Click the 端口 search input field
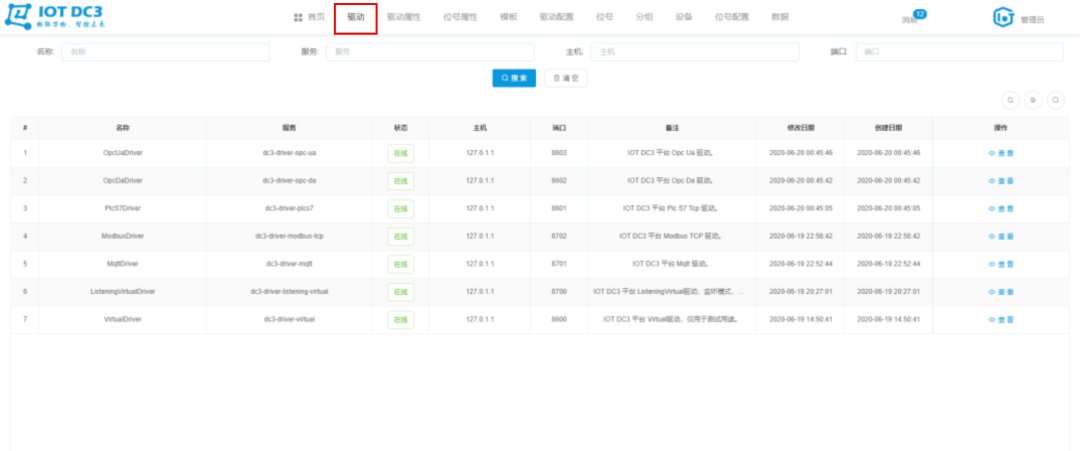Viewport: 1080px width, 451px height. click(x=959, y=52)
